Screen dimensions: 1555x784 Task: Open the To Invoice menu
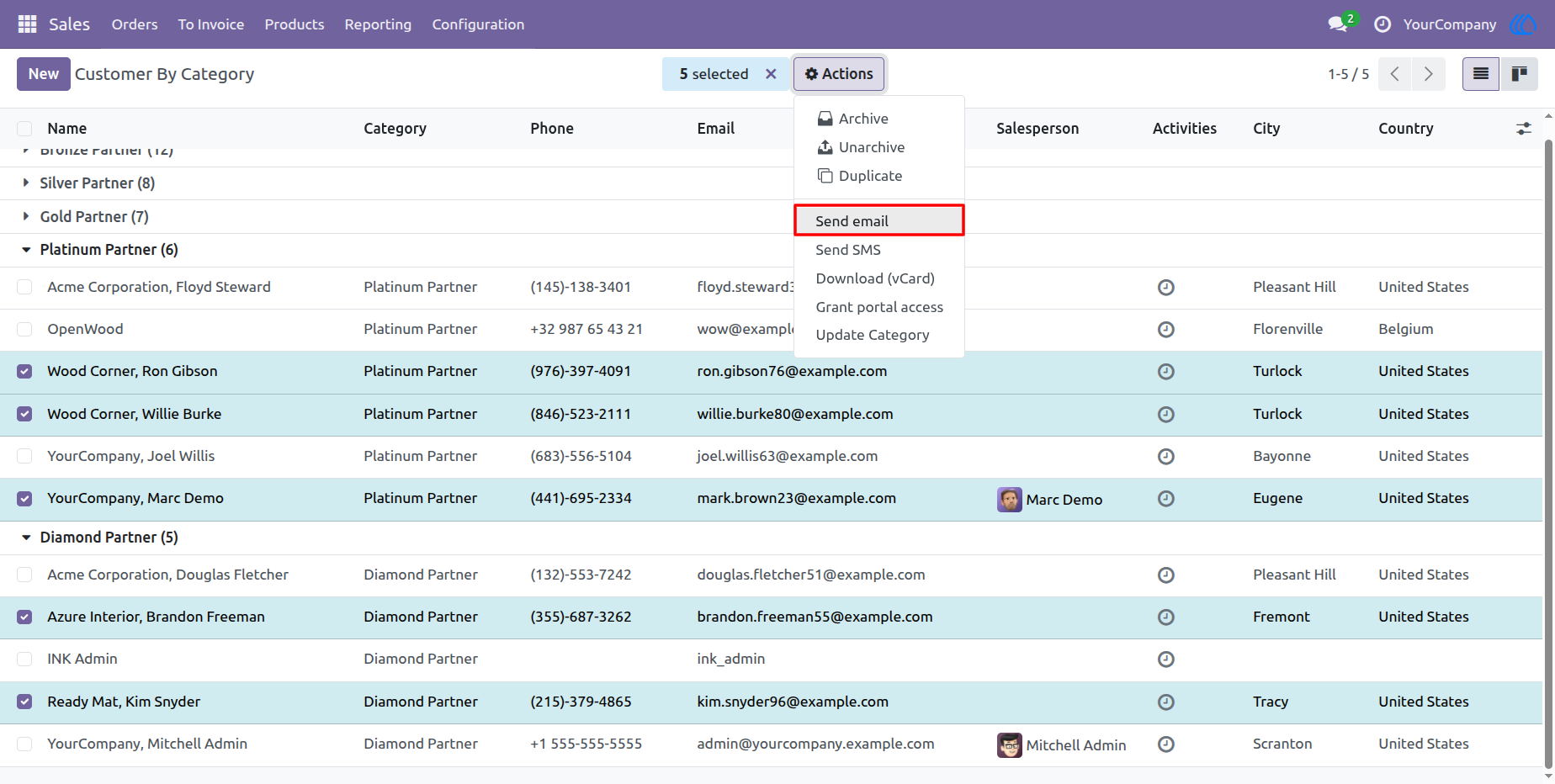click(211, 24)
